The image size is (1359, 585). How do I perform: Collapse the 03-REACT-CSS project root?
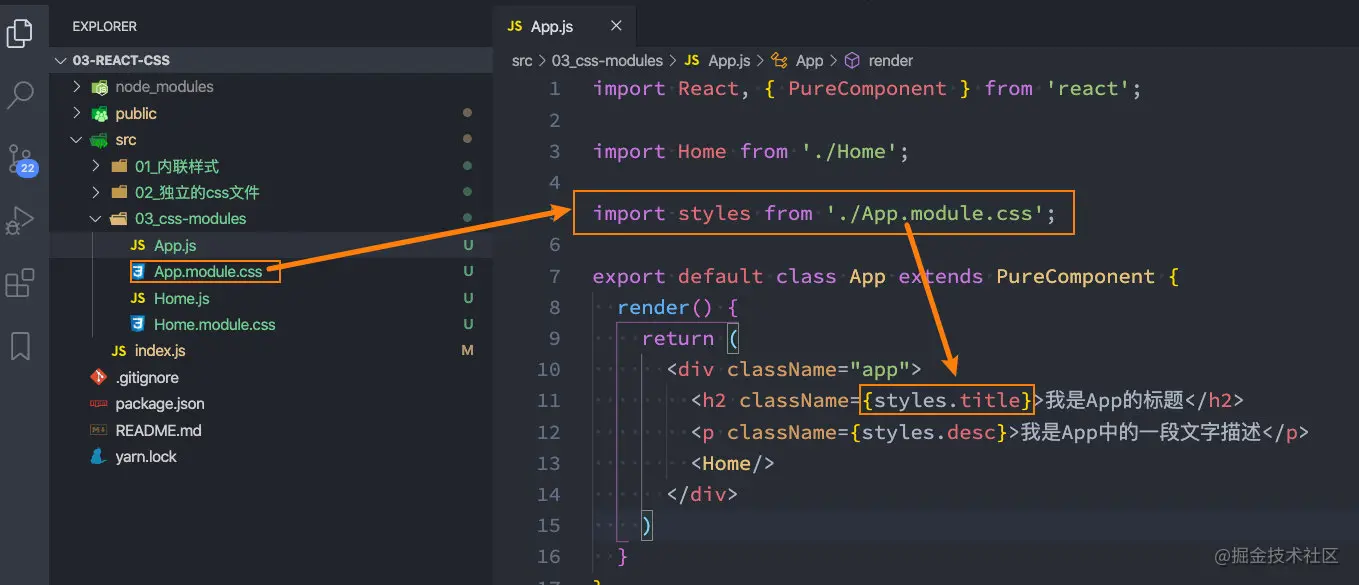pyautogui.click(x=62, y=61)
